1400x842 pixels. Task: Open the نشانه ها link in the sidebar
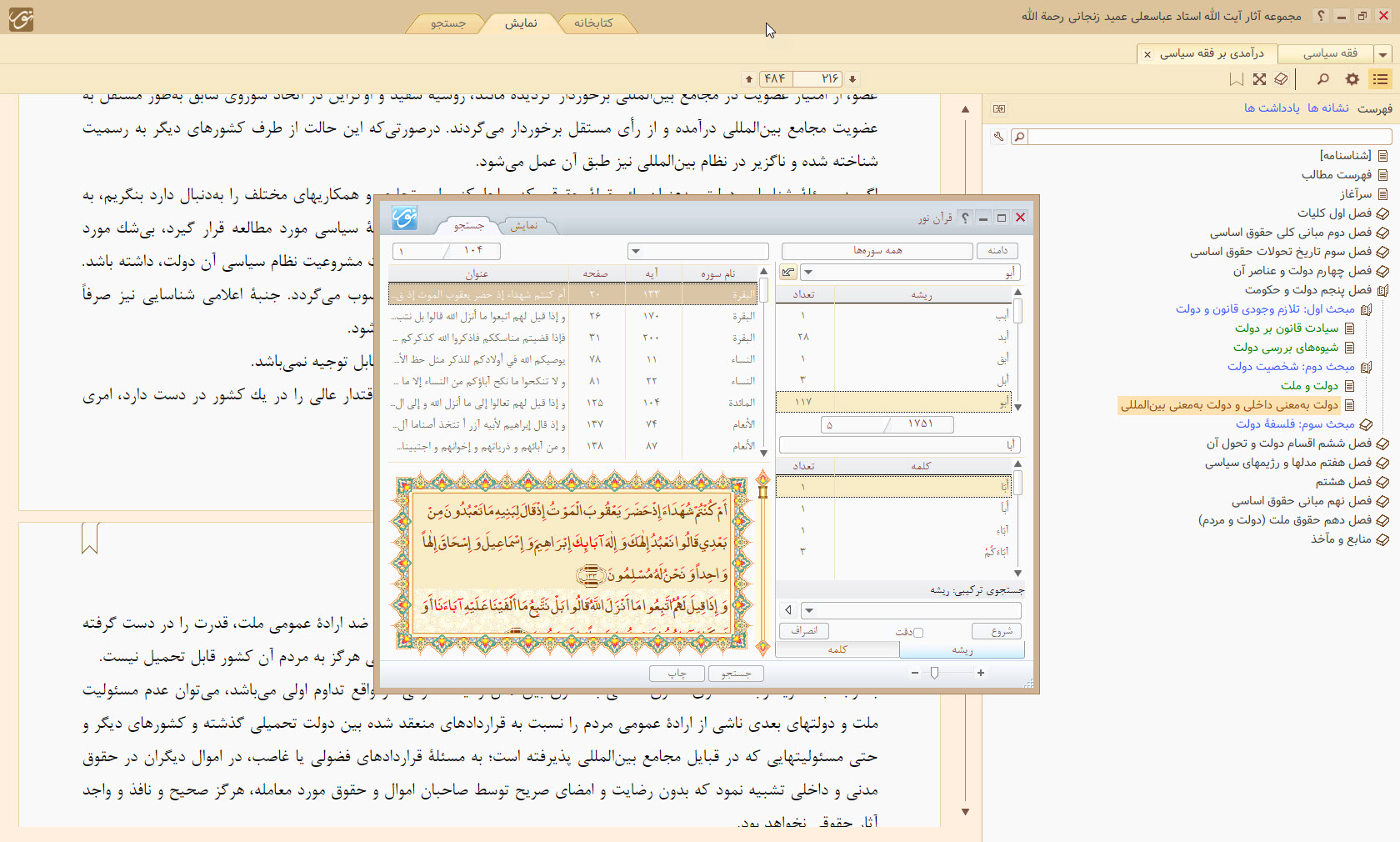(x=1327, y=108)
